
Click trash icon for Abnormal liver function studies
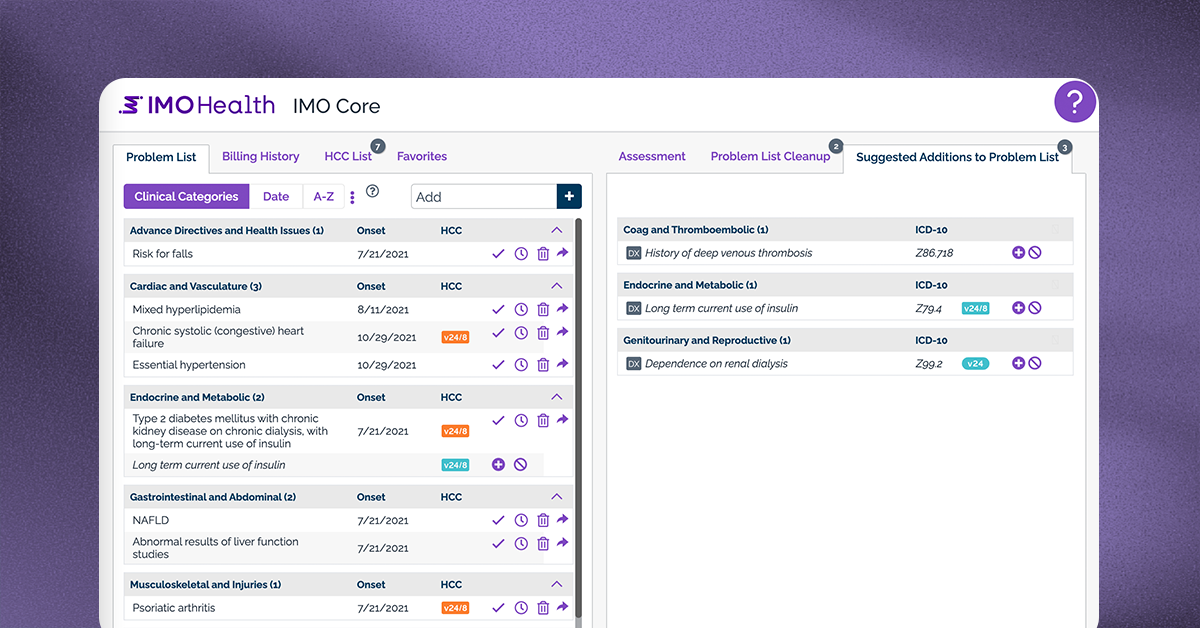[543, 544]
